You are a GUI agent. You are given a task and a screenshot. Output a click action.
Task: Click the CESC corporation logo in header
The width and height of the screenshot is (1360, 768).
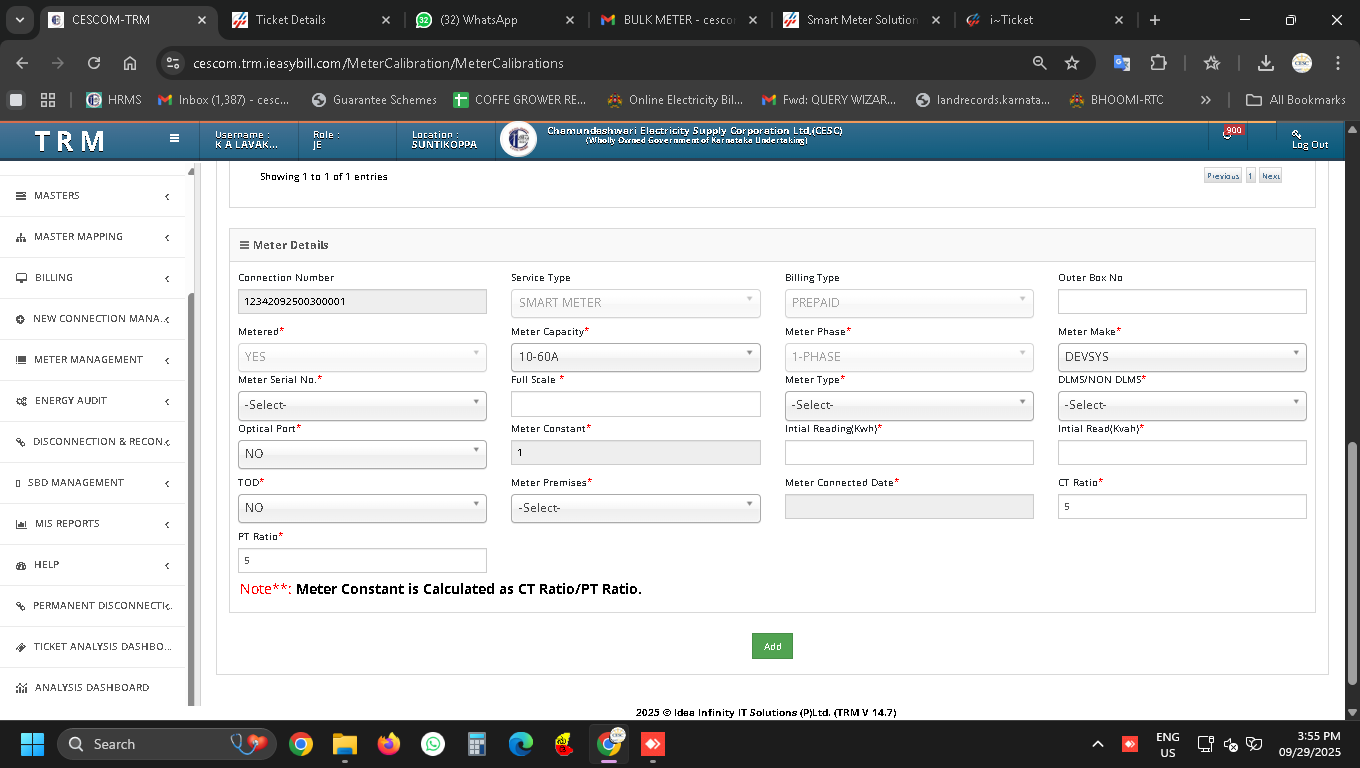point(518,140)
